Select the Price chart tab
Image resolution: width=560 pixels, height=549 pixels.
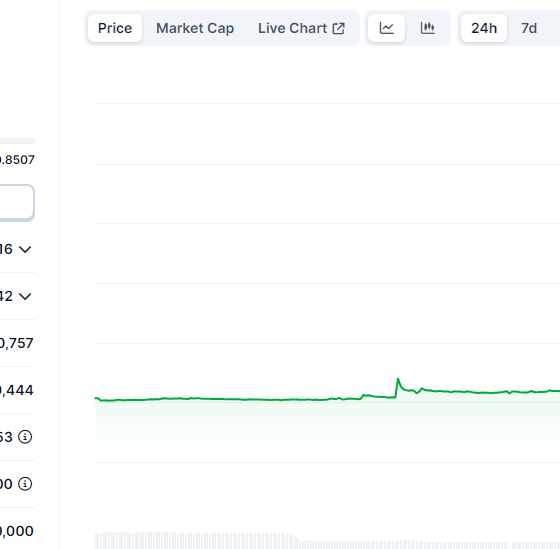pos(115,28)
